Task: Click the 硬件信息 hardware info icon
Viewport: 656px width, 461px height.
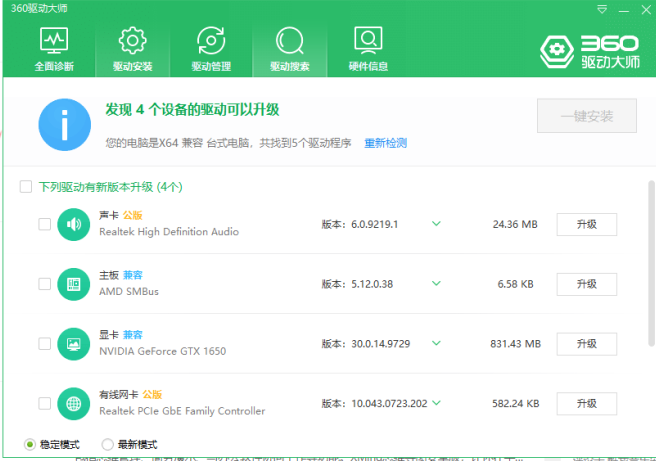Action: 368,42
